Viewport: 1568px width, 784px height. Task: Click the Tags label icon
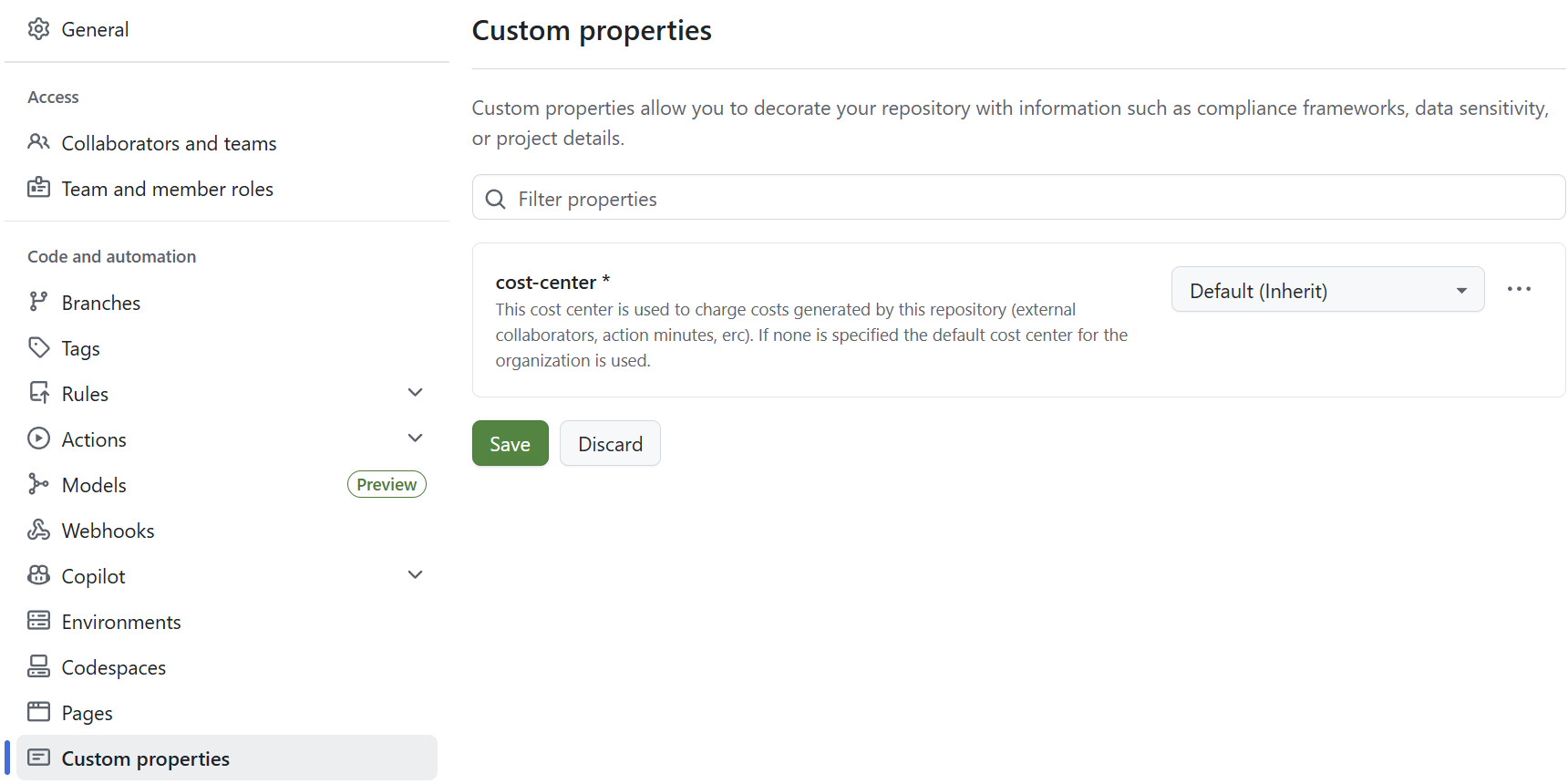coord(38,347)
